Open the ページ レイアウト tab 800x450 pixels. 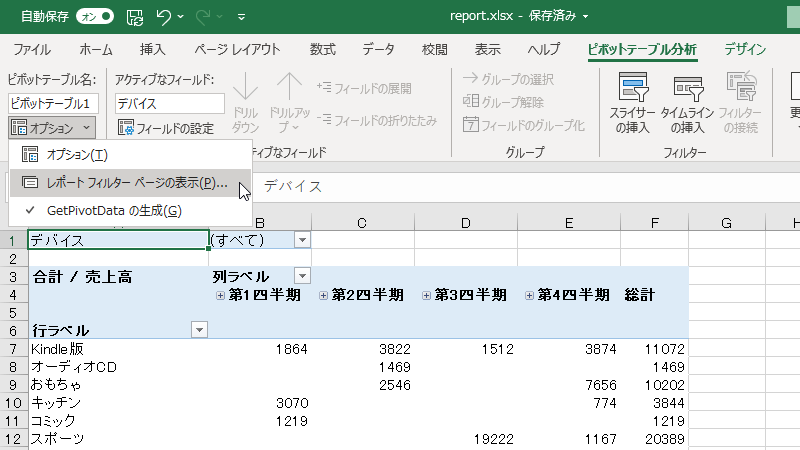[x=237, y=49]
